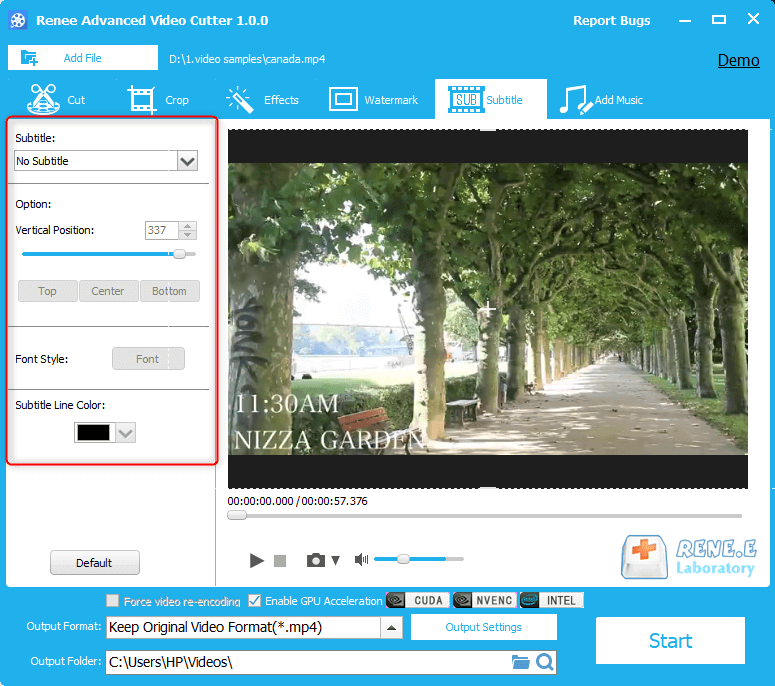775x686 pixels.
Task: Click the Vertical Position value field
Action: [161, 230]
